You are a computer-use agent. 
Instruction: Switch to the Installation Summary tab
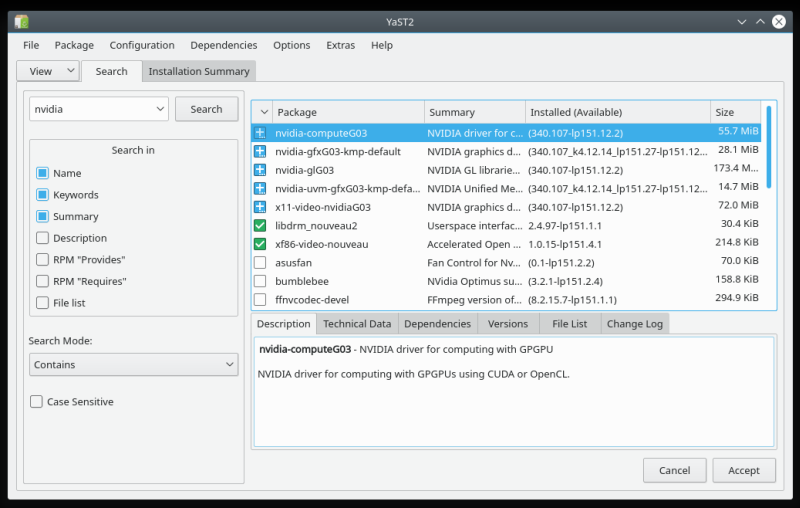tap(198, 71)
